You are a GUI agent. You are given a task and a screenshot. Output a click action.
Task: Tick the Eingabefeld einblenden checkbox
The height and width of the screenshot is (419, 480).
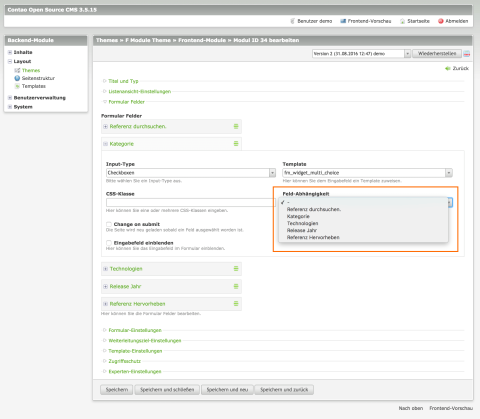109,243
